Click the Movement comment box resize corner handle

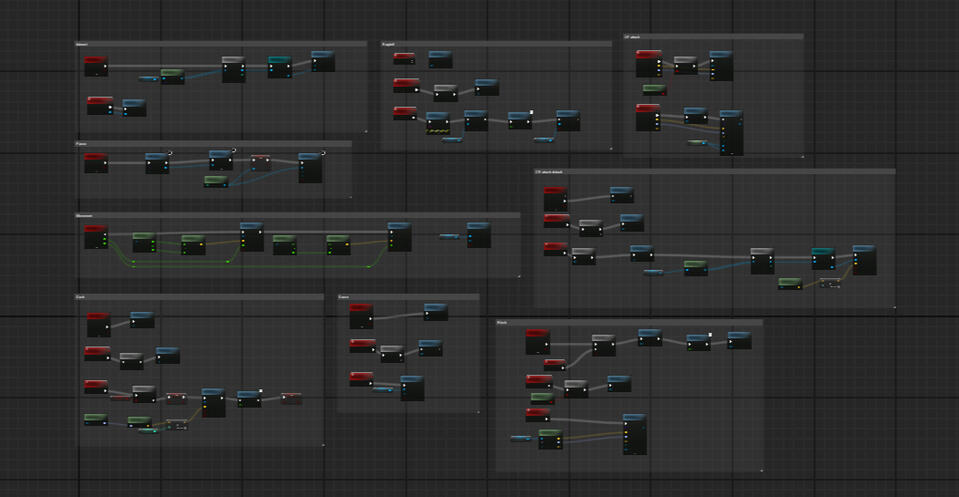click(518, 276)
